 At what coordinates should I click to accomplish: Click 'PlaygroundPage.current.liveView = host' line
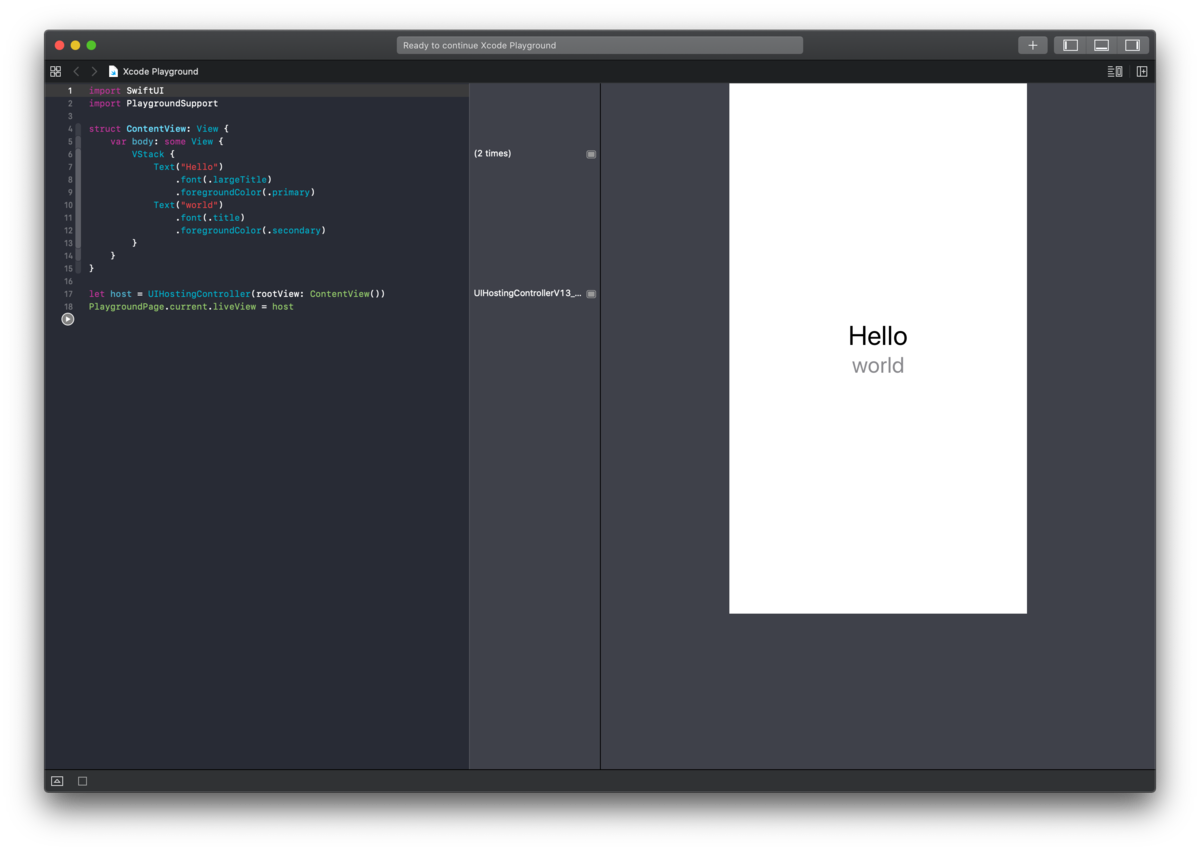[191, 307]
